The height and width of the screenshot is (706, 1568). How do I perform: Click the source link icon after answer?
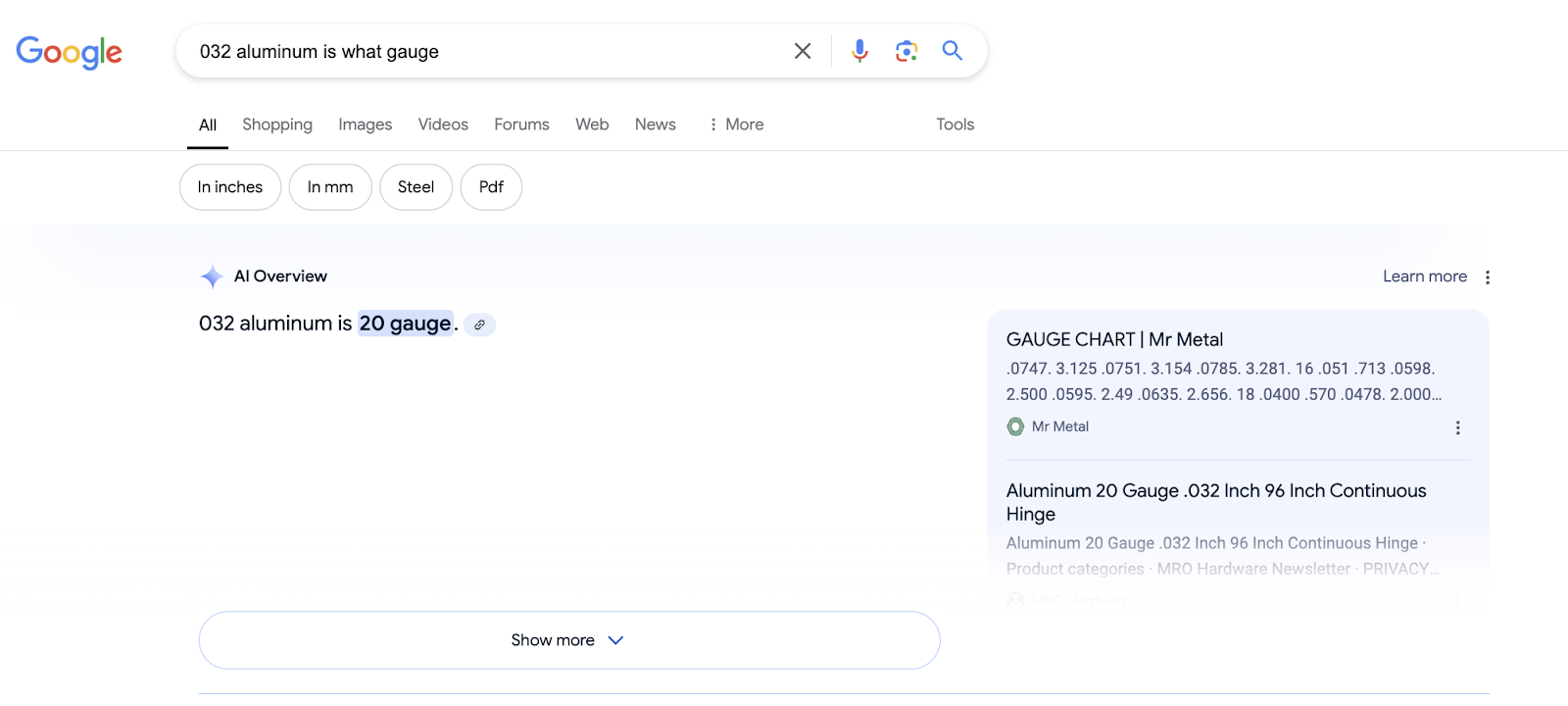pyautogui.click(x=479, y=325)
